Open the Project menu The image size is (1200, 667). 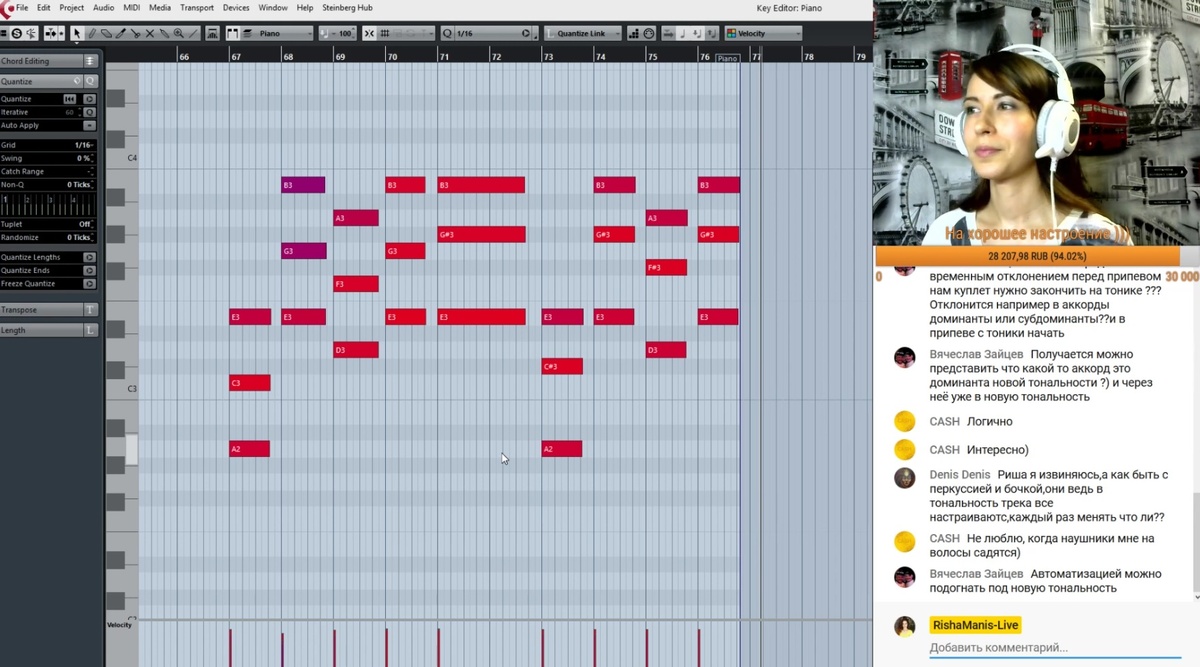coord(71,7)
